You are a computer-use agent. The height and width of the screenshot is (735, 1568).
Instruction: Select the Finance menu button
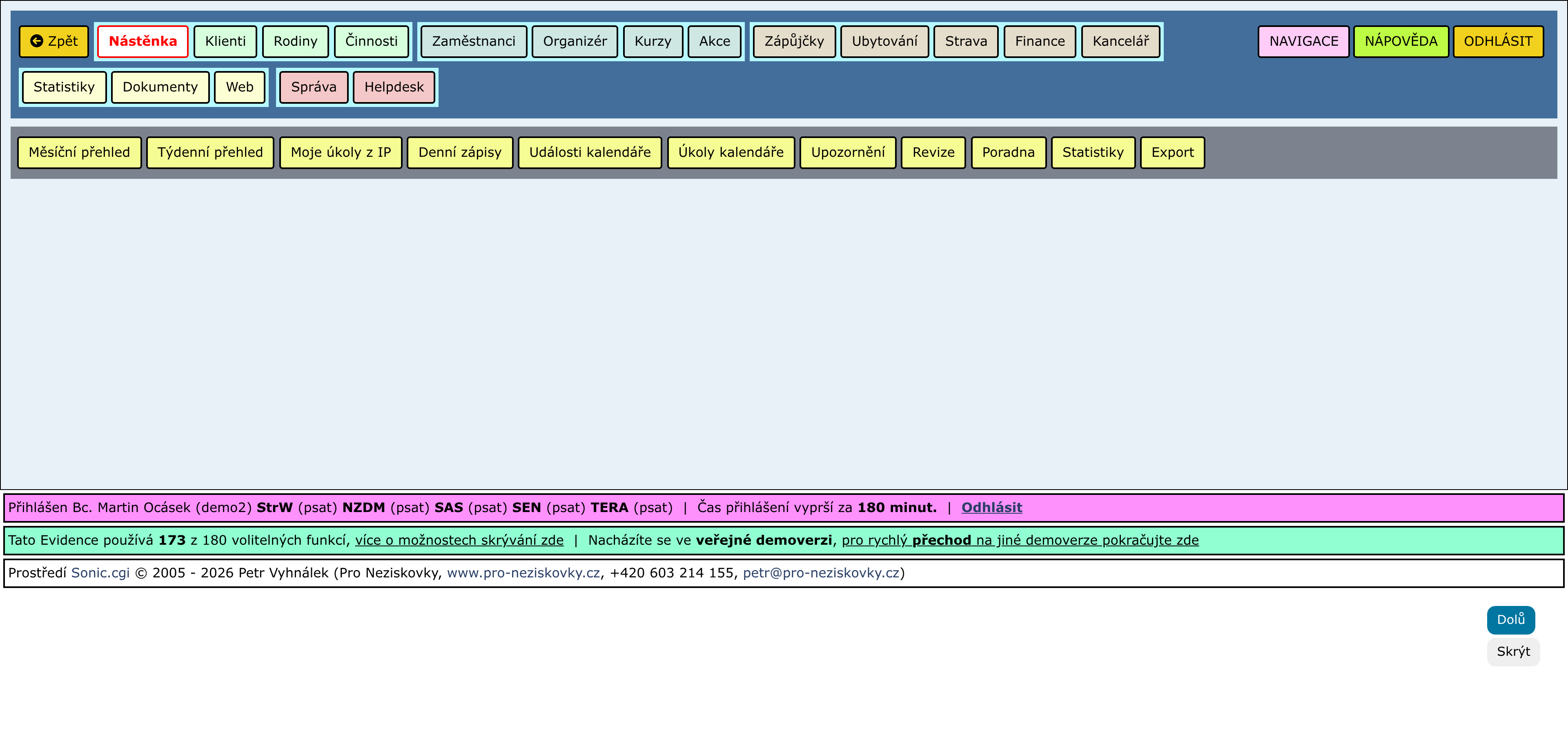point(1039,41)
